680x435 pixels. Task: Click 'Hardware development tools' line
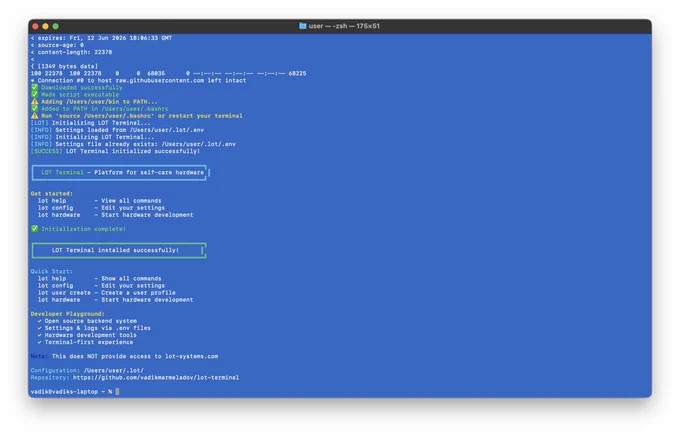[x=87, y=335]
